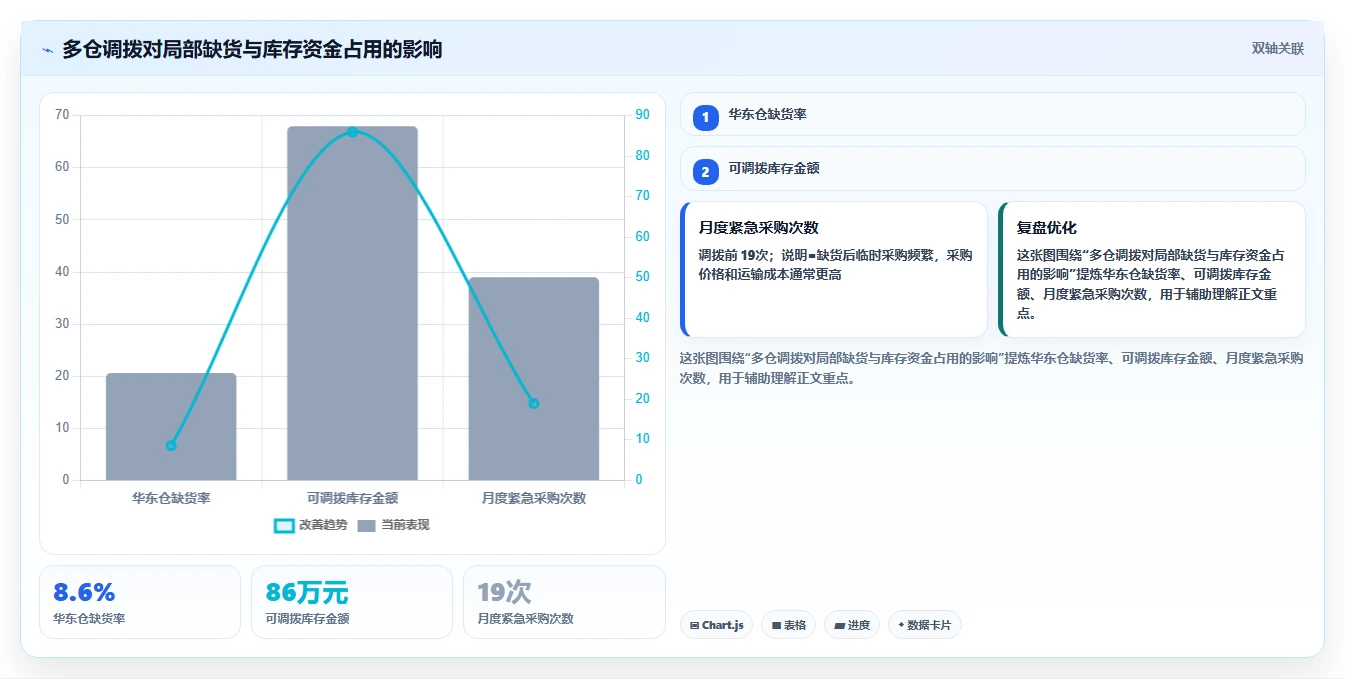1345x679 pixels.
Task: Select the 华东仓缺货率 list row
Action: pyautogui.click(x=993, y=114)
